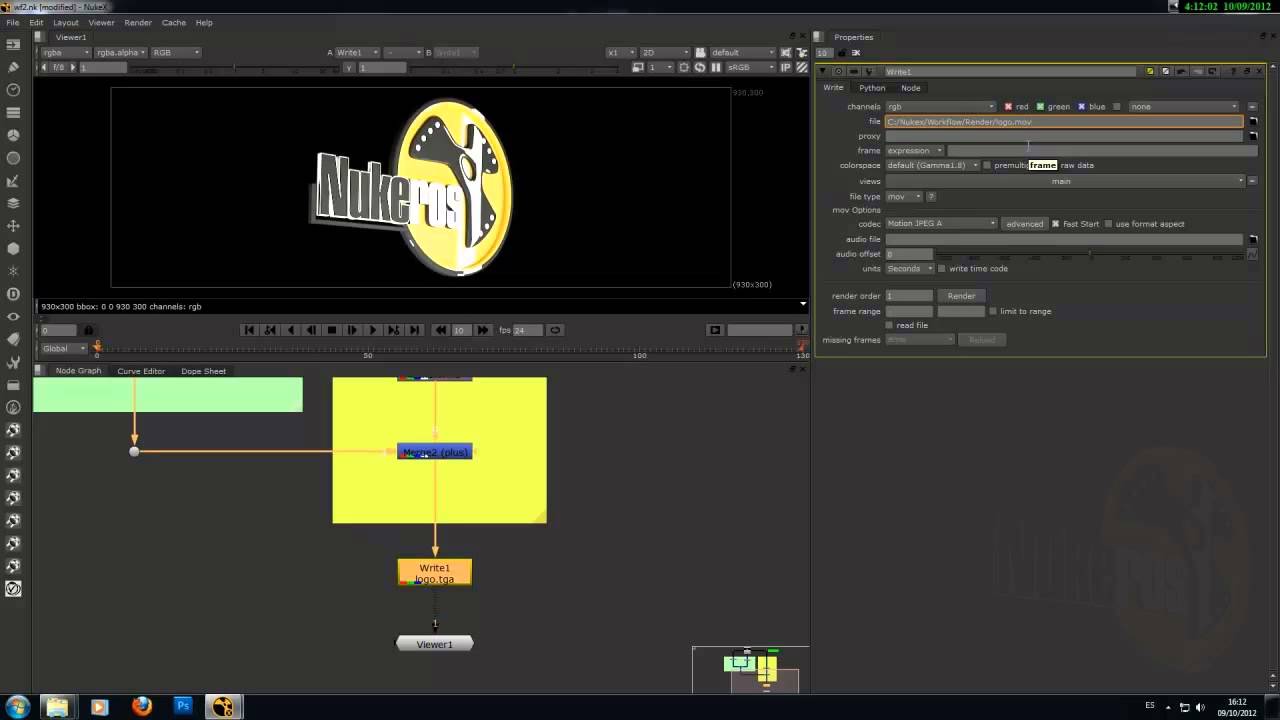
Task: Enable the limit to range checkbox
Action: point(993,311)
